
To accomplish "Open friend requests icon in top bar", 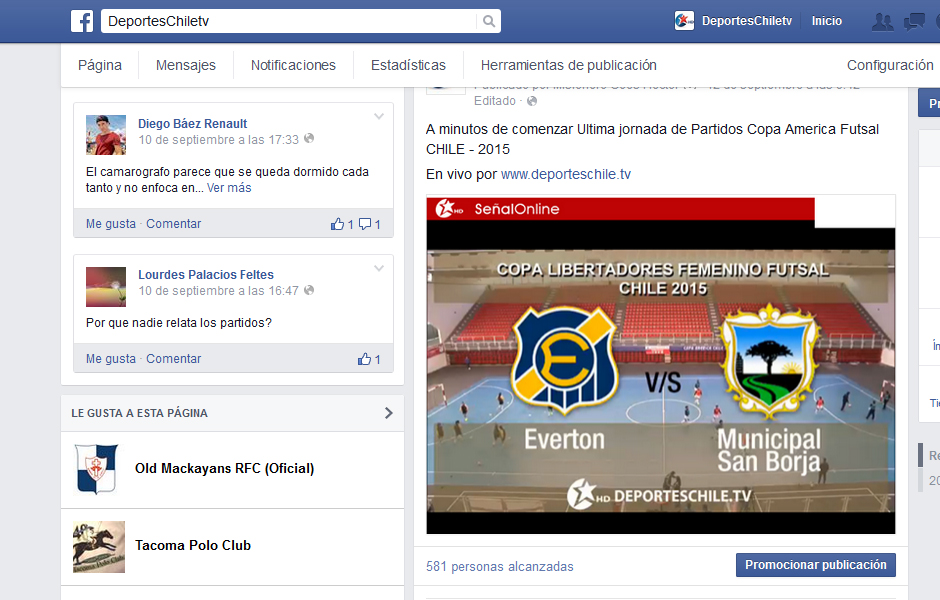I will (x=882, y=21).
